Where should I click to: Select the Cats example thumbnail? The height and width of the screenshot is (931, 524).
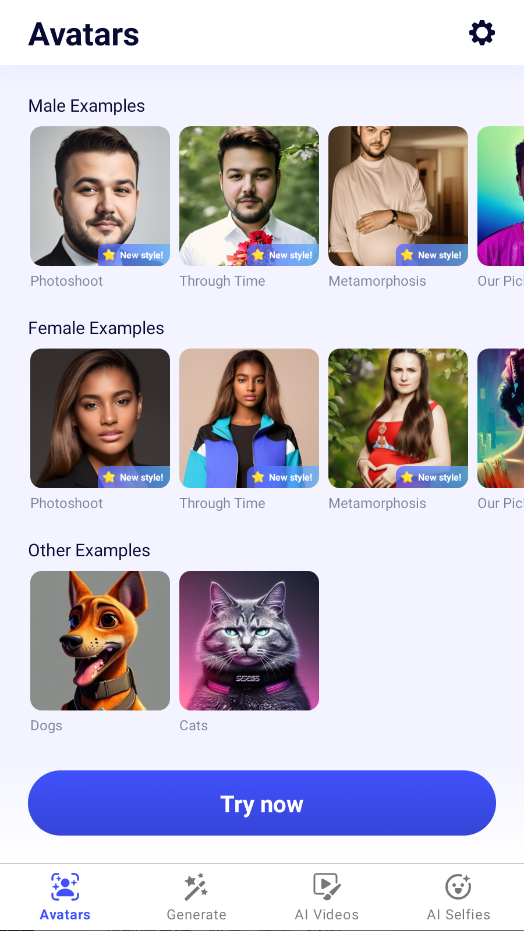(x=249, y=641)
